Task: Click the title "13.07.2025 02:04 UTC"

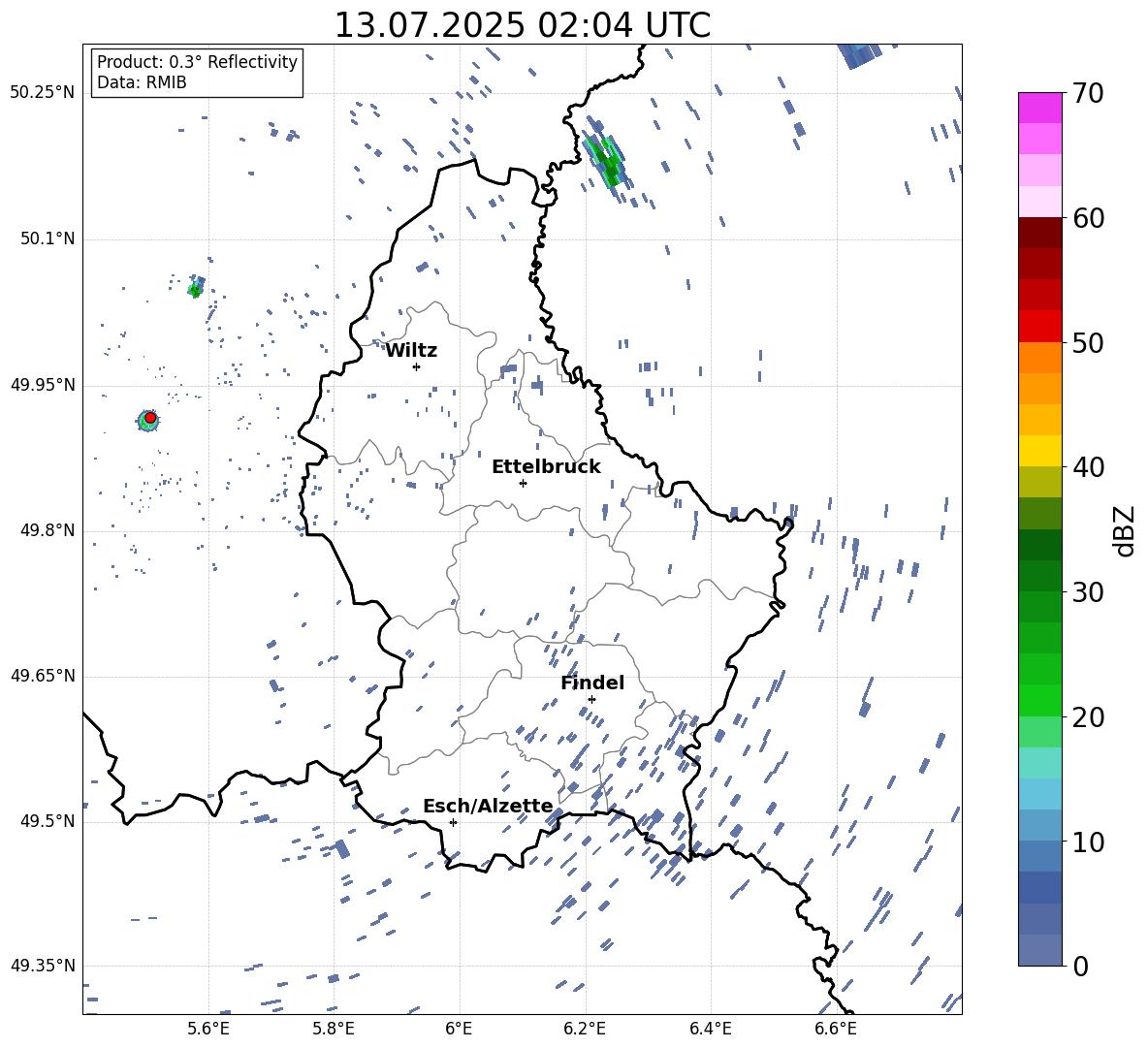Action: pyautogui.click(x=522, y=25)
